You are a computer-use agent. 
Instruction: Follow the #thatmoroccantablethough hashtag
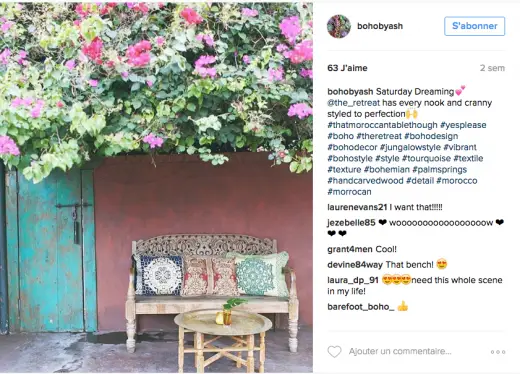click(382, 125)
